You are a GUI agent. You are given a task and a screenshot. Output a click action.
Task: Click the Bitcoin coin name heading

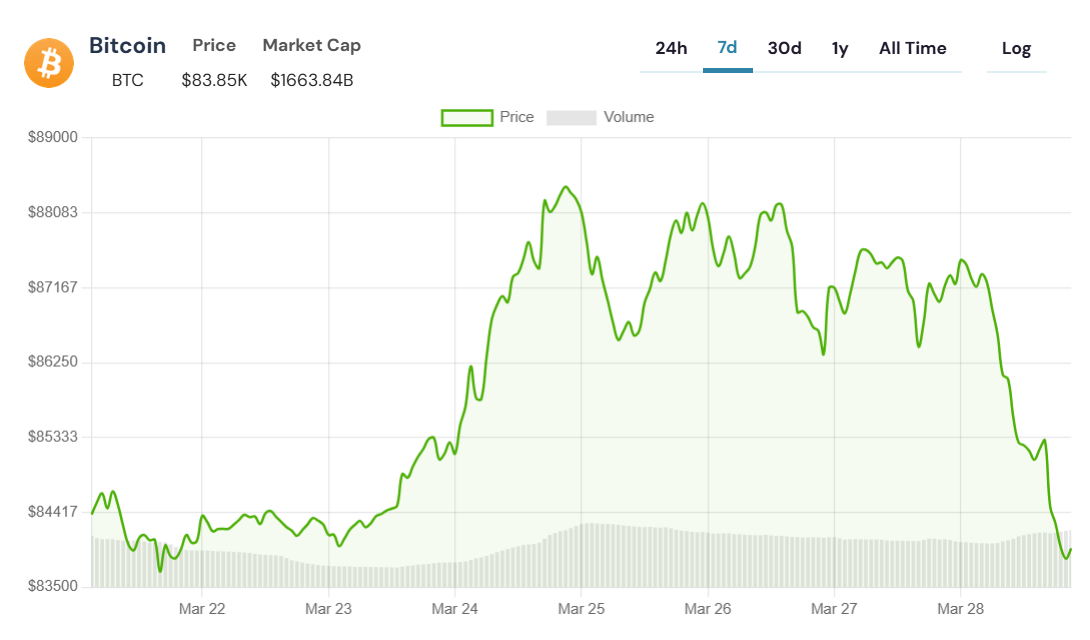point(127,46)
